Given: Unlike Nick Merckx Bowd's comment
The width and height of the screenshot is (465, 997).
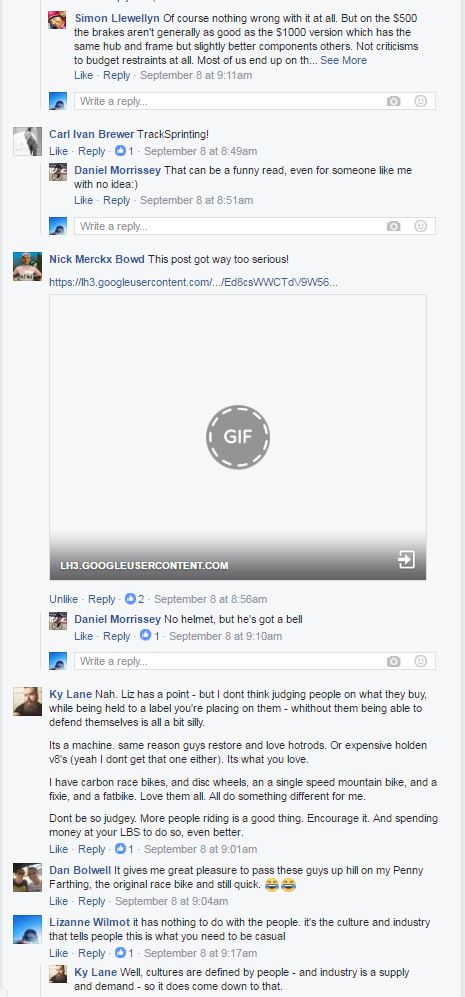Looking at the screenshot, I should pyautogui.click(x=64, y=599).
